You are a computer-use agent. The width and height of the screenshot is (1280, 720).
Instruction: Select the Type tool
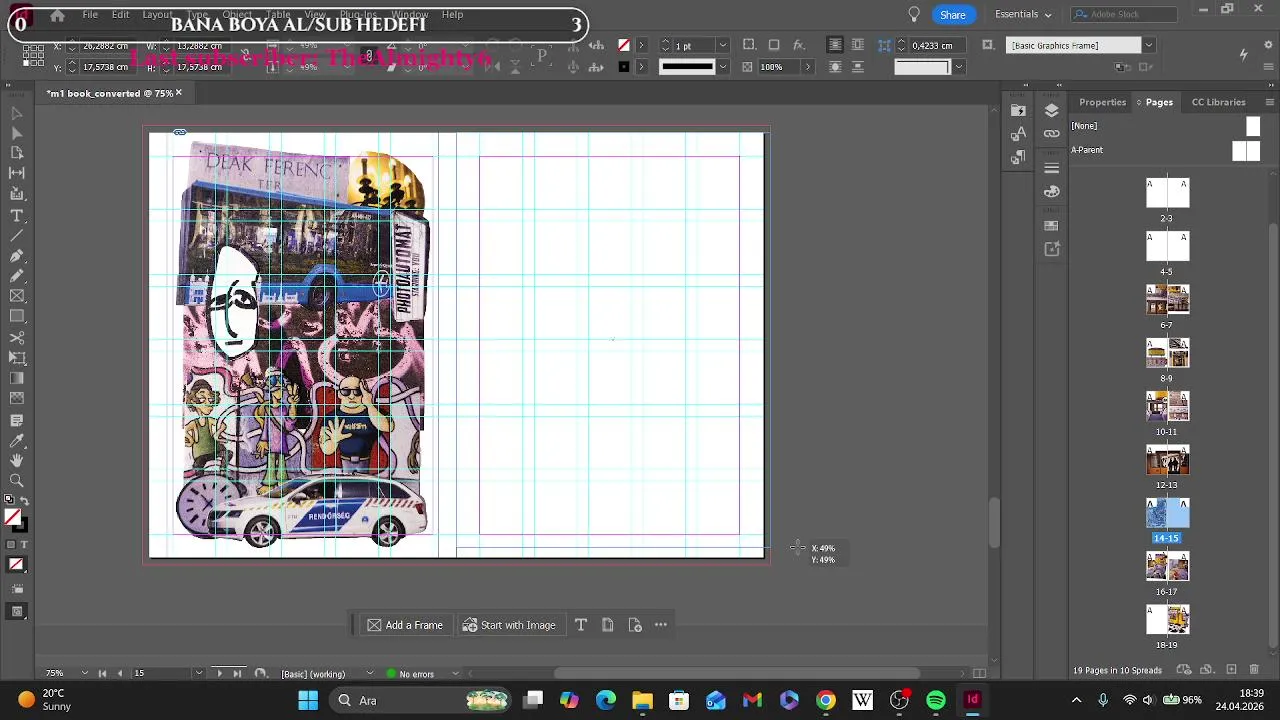17,216
